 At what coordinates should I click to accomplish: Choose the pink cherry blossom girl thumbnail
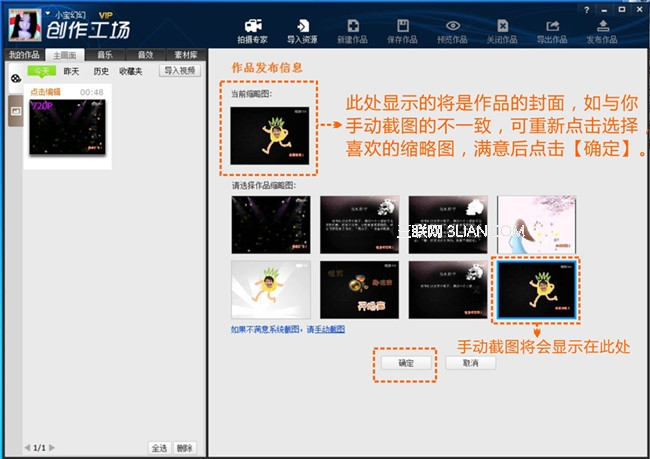(536, 225)
